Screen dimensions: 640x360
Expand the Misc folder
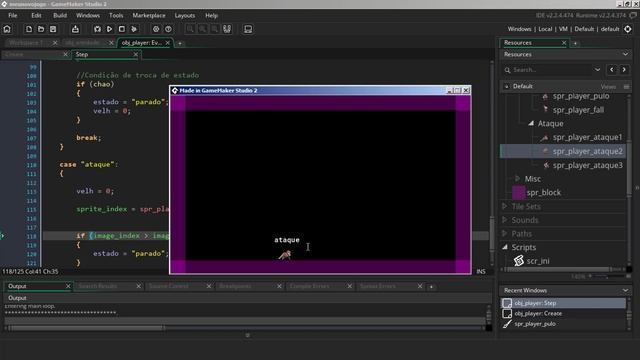point(518,178)
